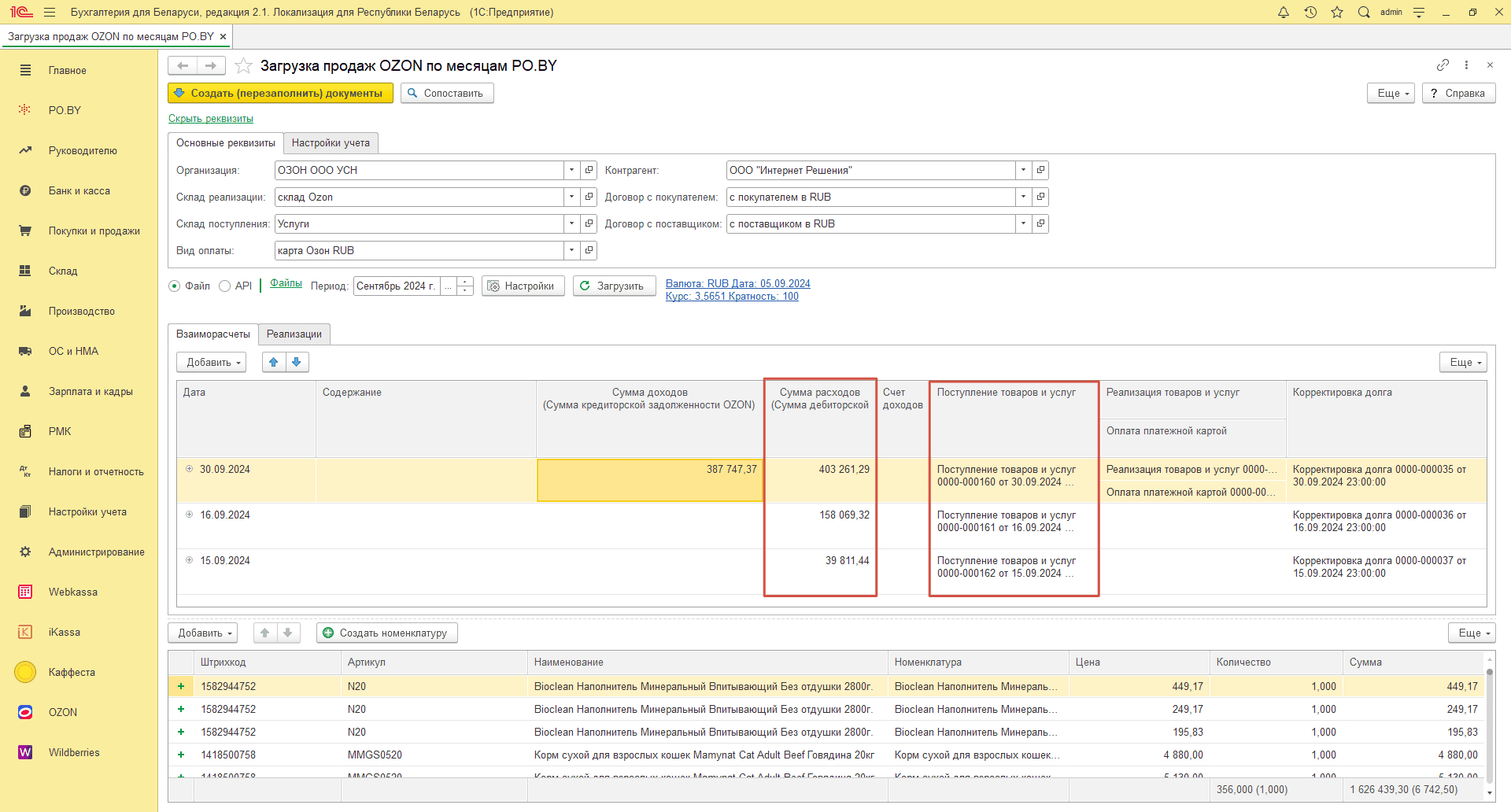Open Склад реализации record icon
The height and width of the screenshot is (812, 1511).
coord(589,197)
